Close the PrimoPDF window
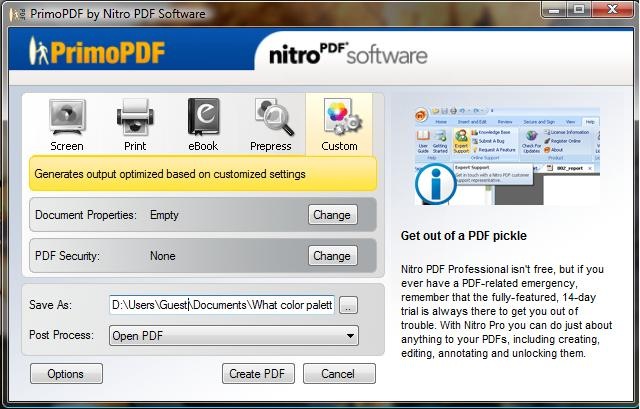640x409 pixels. pyautogui.click(x=612, y=10)
